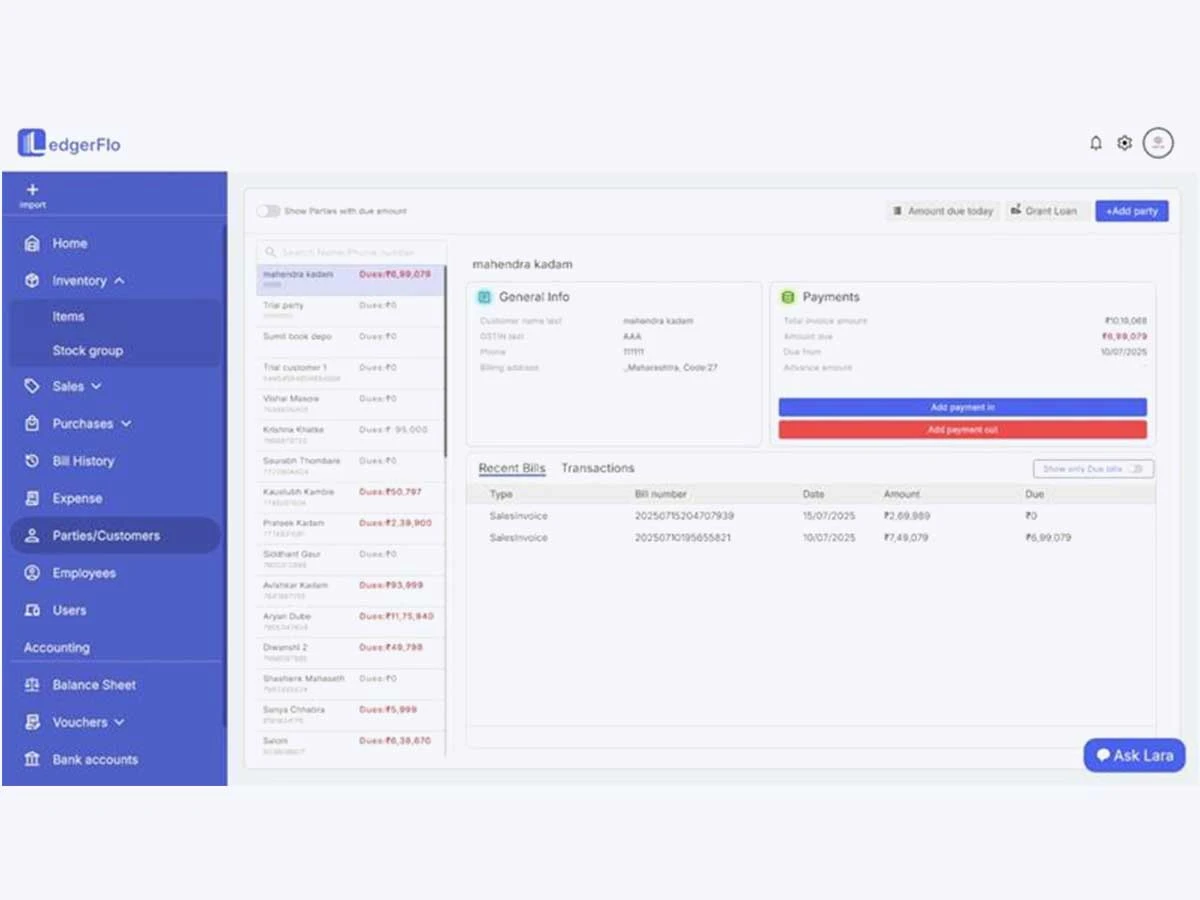The image size is (1200, 900).
Task: Click the Bank accounts building icon
Action: tap(32, 759)
